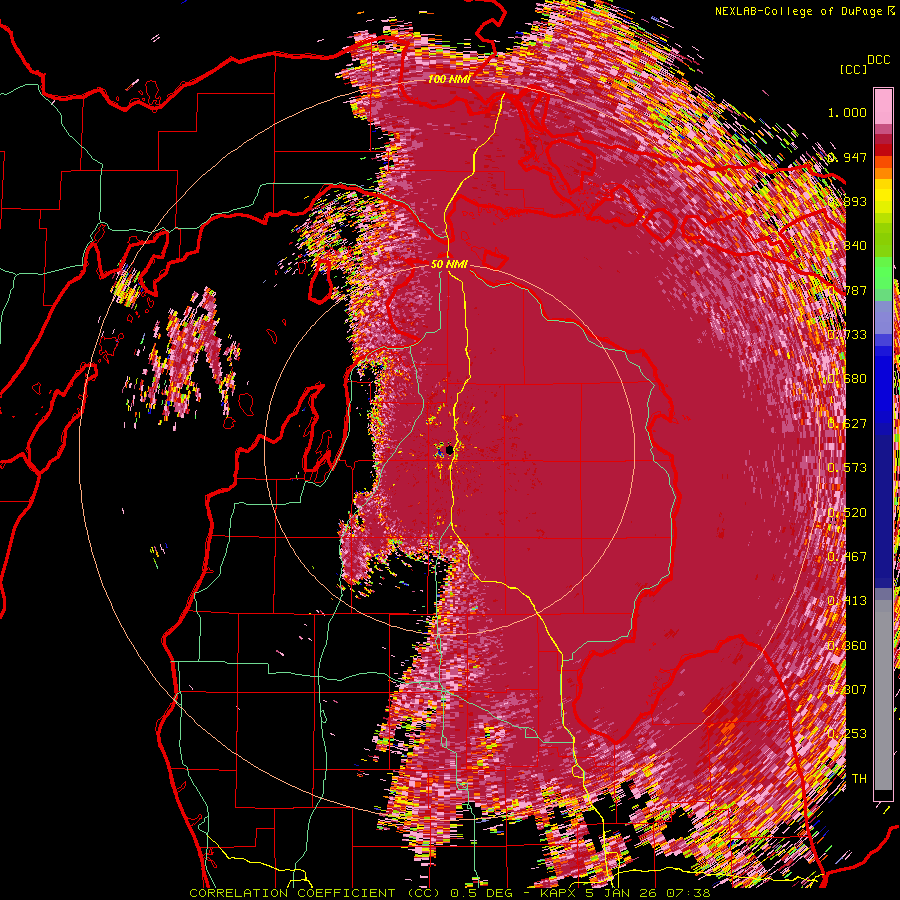The image size is (900, 900).
Task: Click the 0.733 legend value
Action: point(847,335)
